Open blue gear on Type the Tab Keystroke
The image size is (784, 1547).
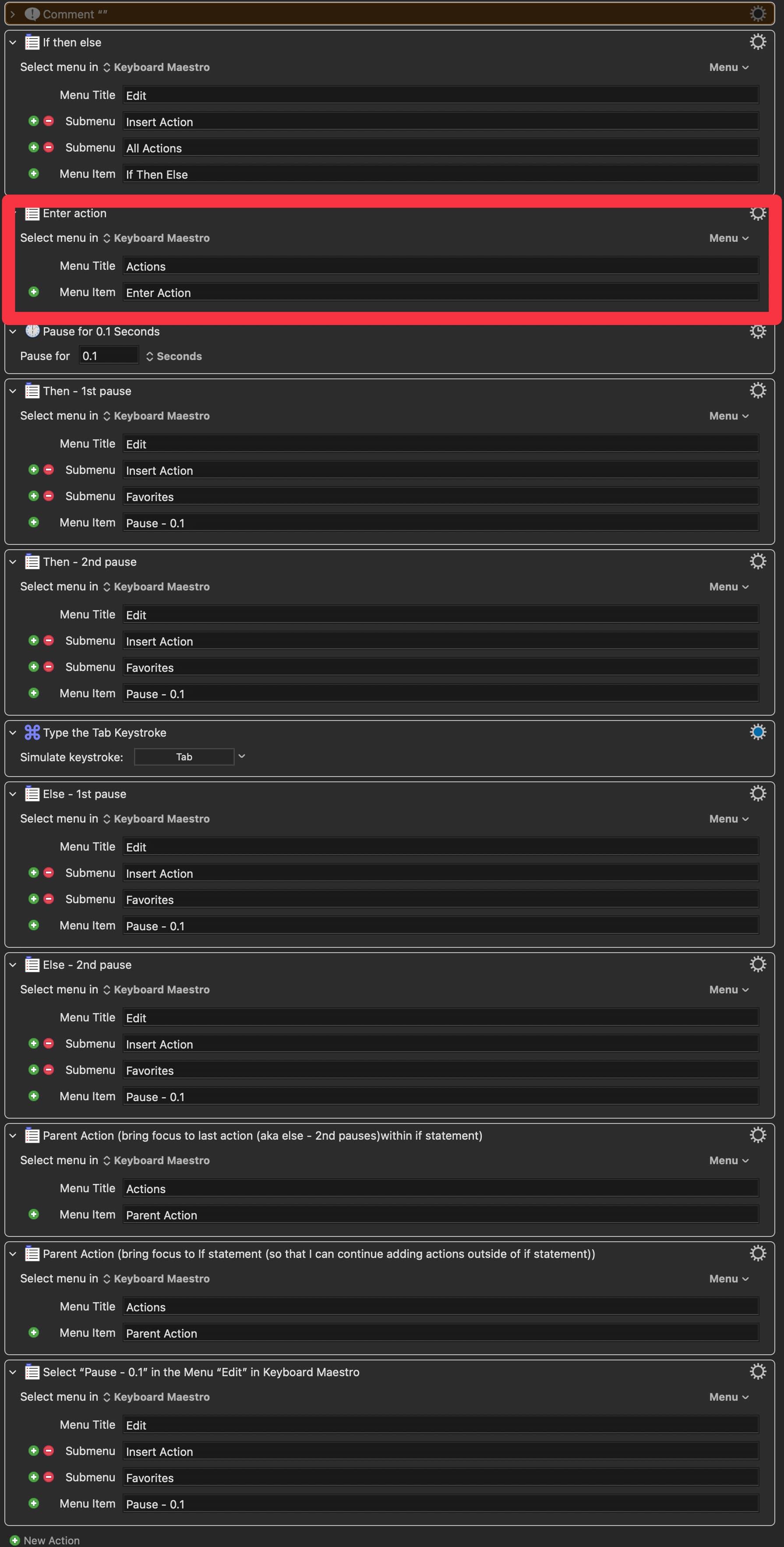(758, 732)
